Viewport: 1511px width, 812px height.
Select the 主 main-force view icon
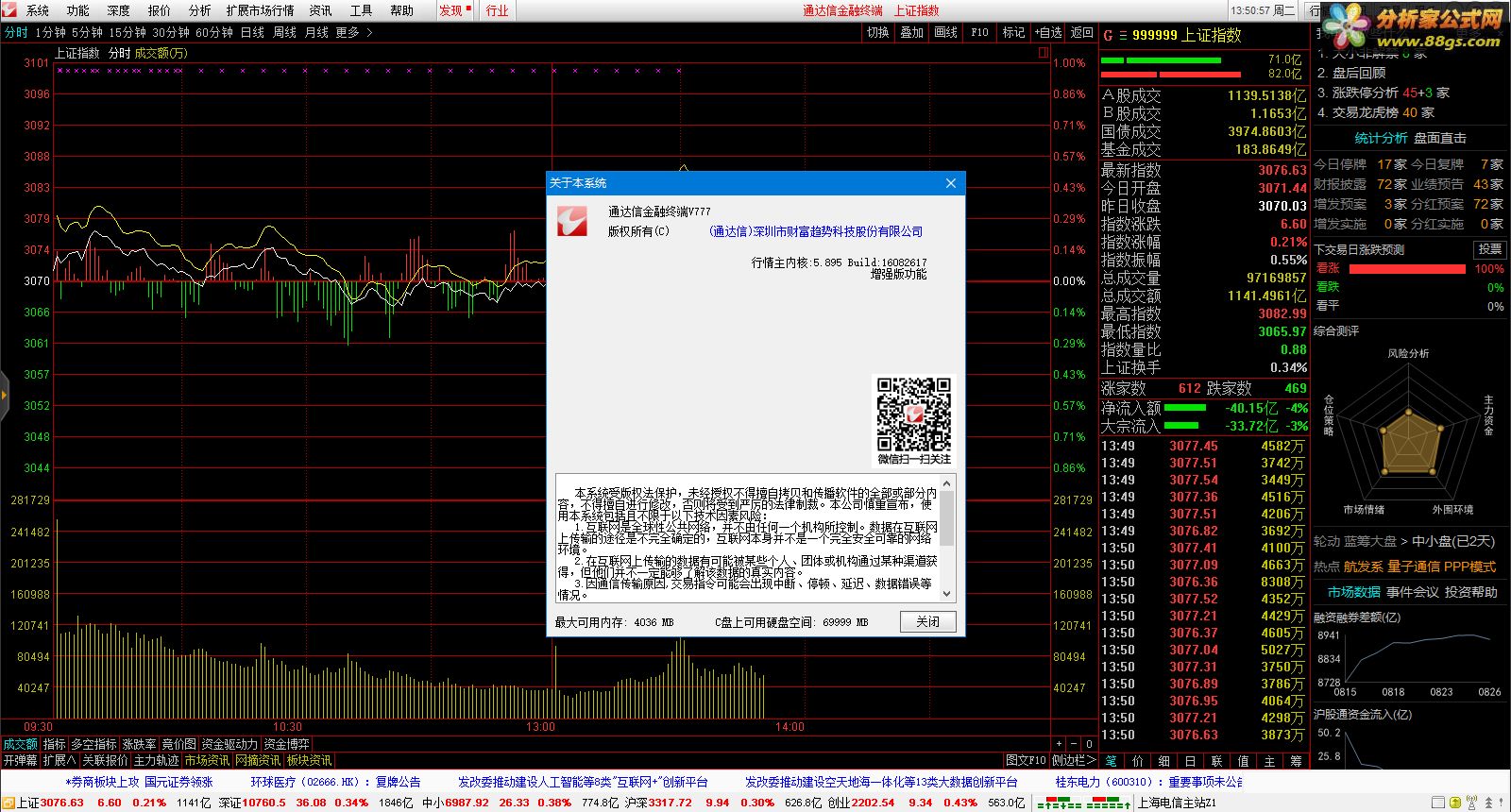click(1270, 760)
